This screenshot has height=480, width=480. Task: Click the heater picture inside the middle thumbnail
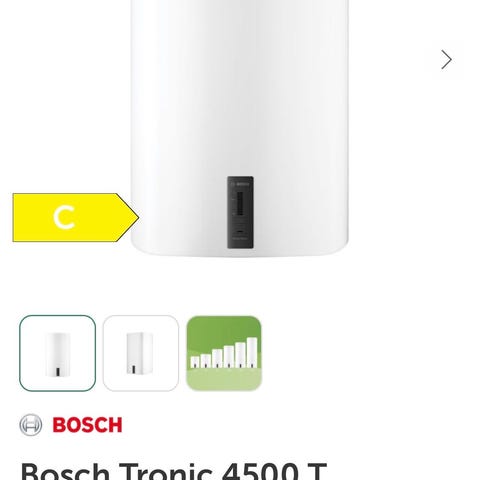pyautogui.click(x=140, y=353)
